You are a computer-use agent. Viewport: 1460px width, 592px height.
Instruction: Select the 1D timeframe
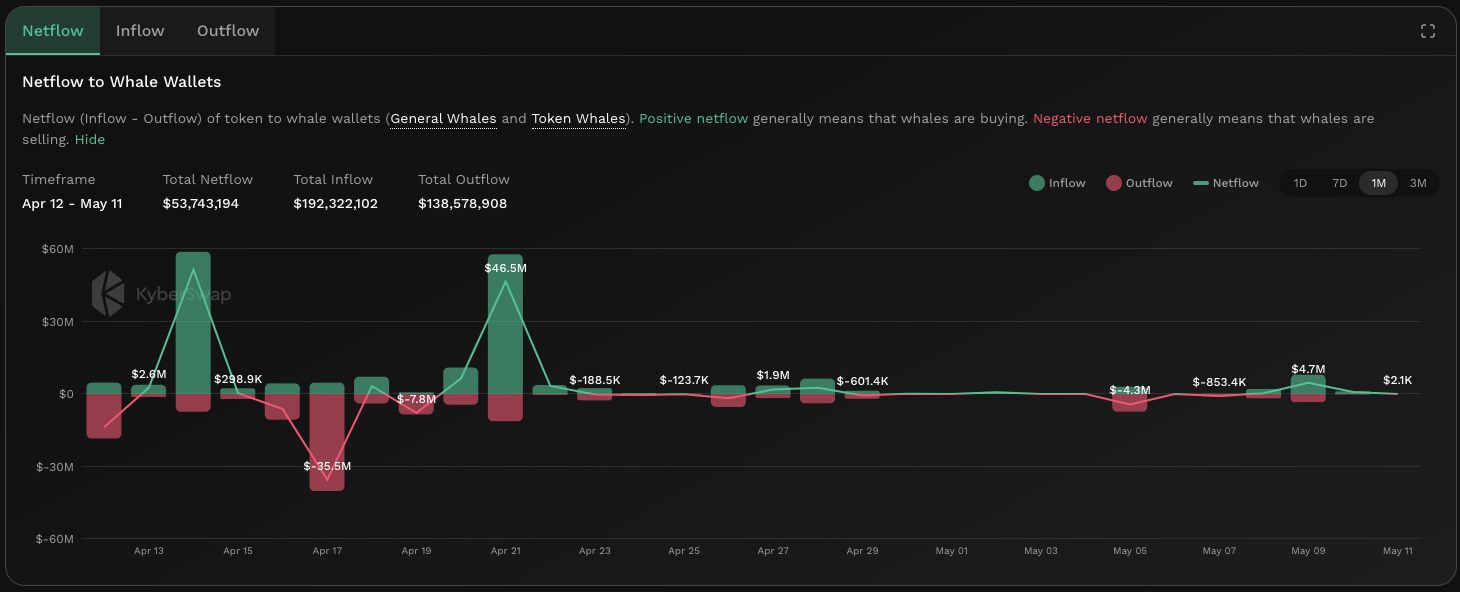coord(1300,183)
